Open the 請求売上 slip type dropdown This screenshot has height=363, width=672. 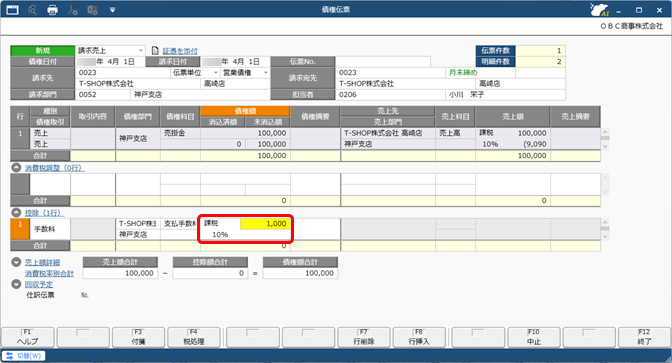tap(141, 51)
